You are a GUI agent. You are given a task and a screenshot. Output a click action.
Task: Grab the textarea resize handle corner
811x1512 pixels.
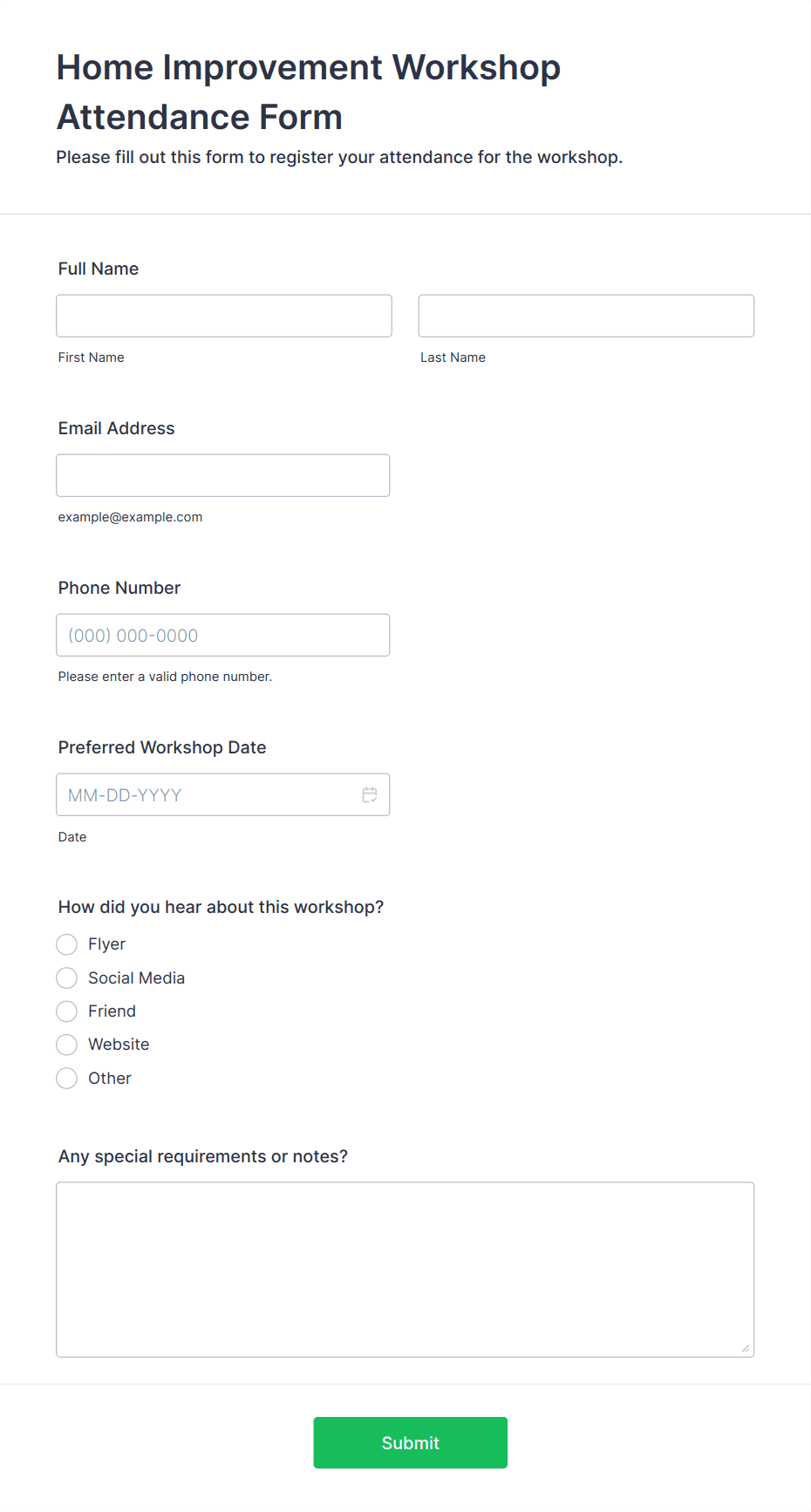(746, 1348)
